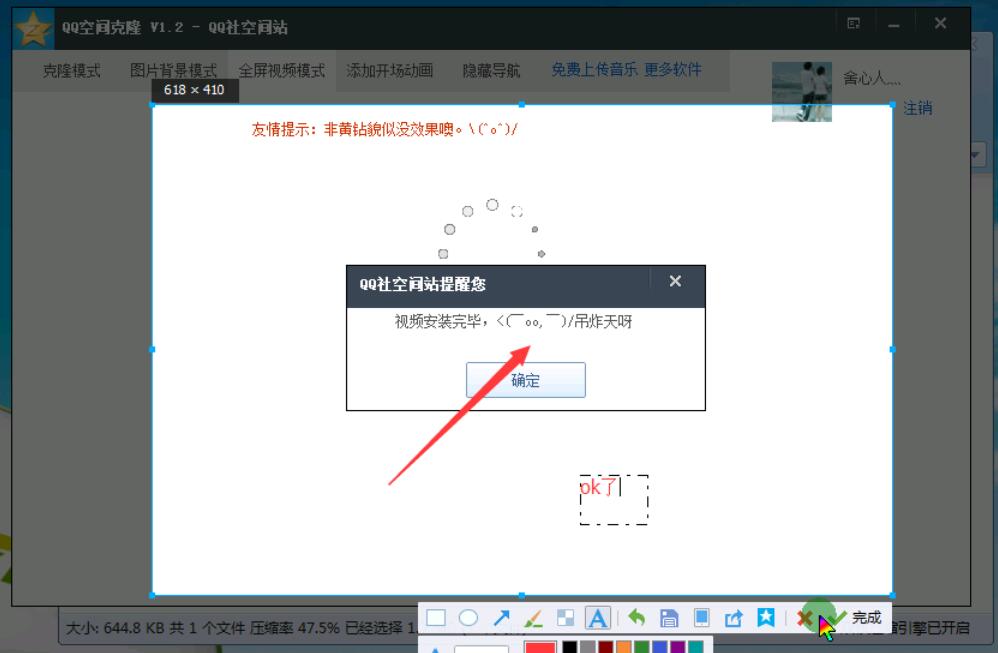Close the QQ空间克隆 window
This screenshot has width=998, height=653.
(940, 24)
